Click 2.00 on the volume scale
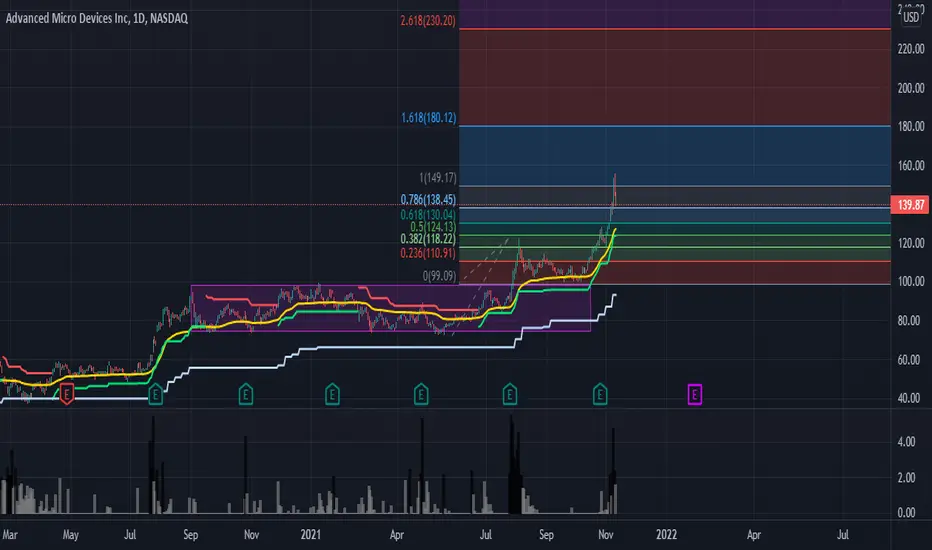 coord(906,477)
